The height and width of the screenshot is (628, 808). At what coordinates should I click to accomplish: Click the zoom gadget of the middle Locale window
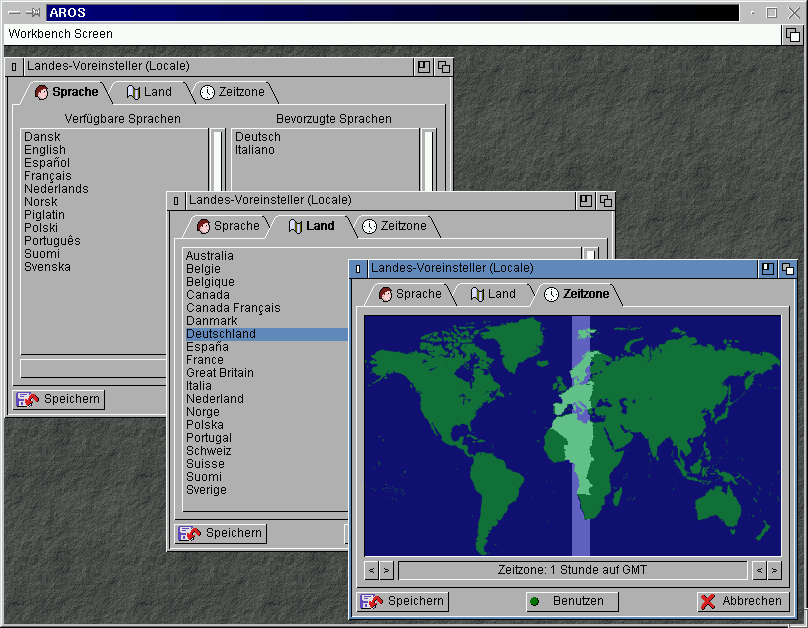pyautogui.click(x=585, y=200)
